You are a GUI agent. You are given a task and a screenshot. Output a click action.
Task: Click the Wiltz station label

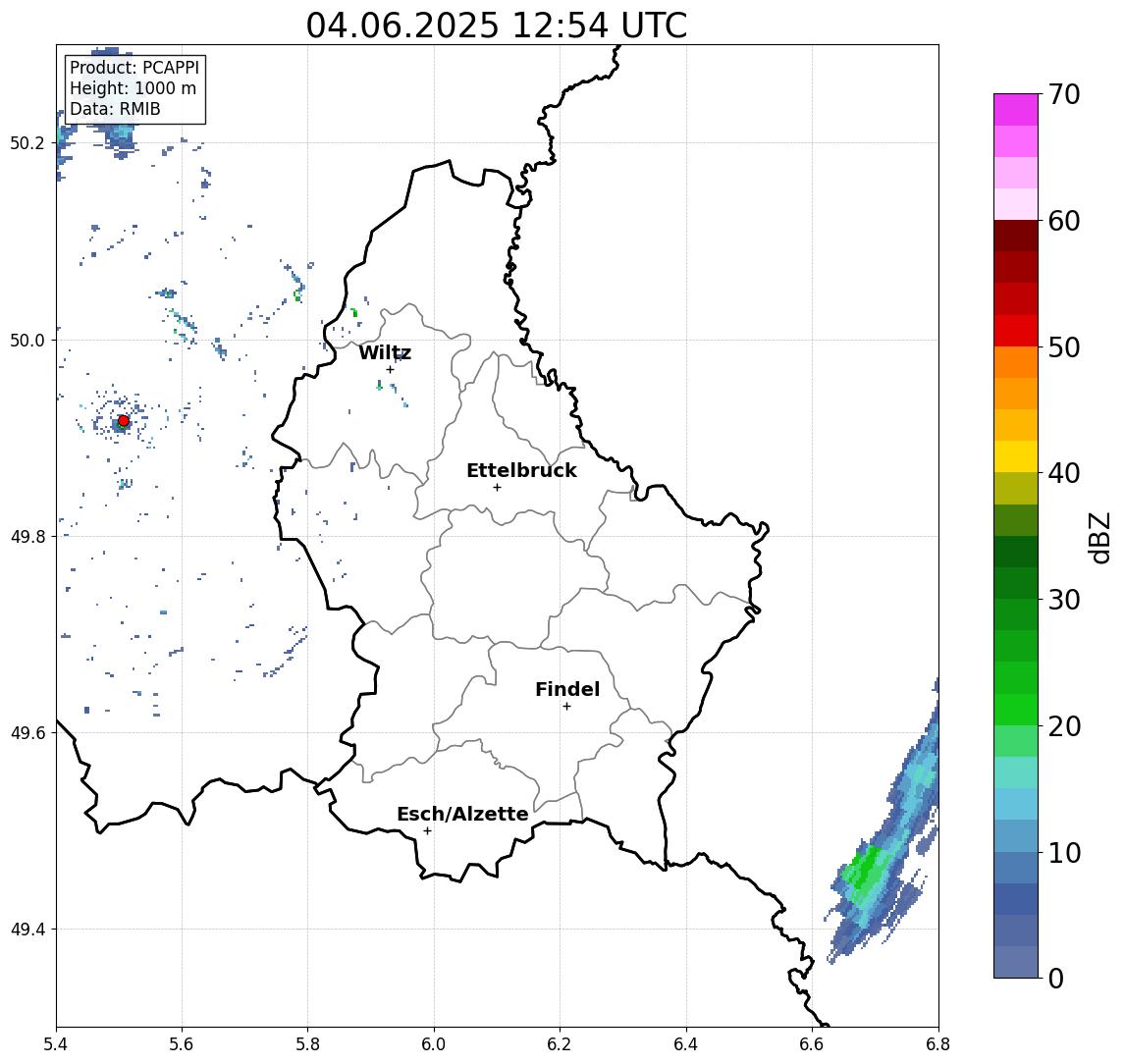click(385, 352)
